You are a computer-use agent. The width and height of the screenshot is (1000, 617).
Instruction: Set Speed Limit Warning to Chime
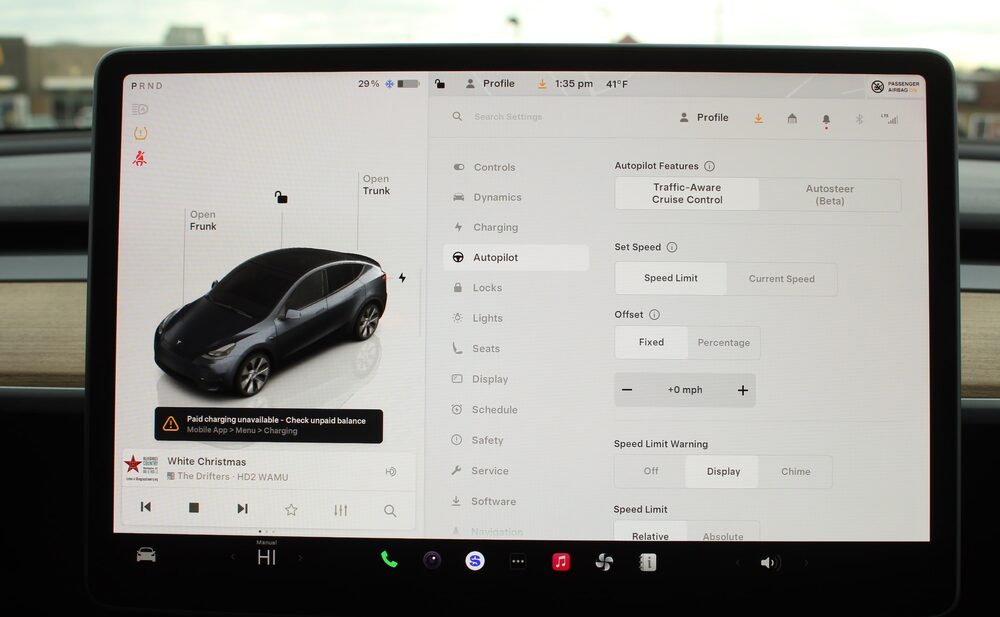795,471
